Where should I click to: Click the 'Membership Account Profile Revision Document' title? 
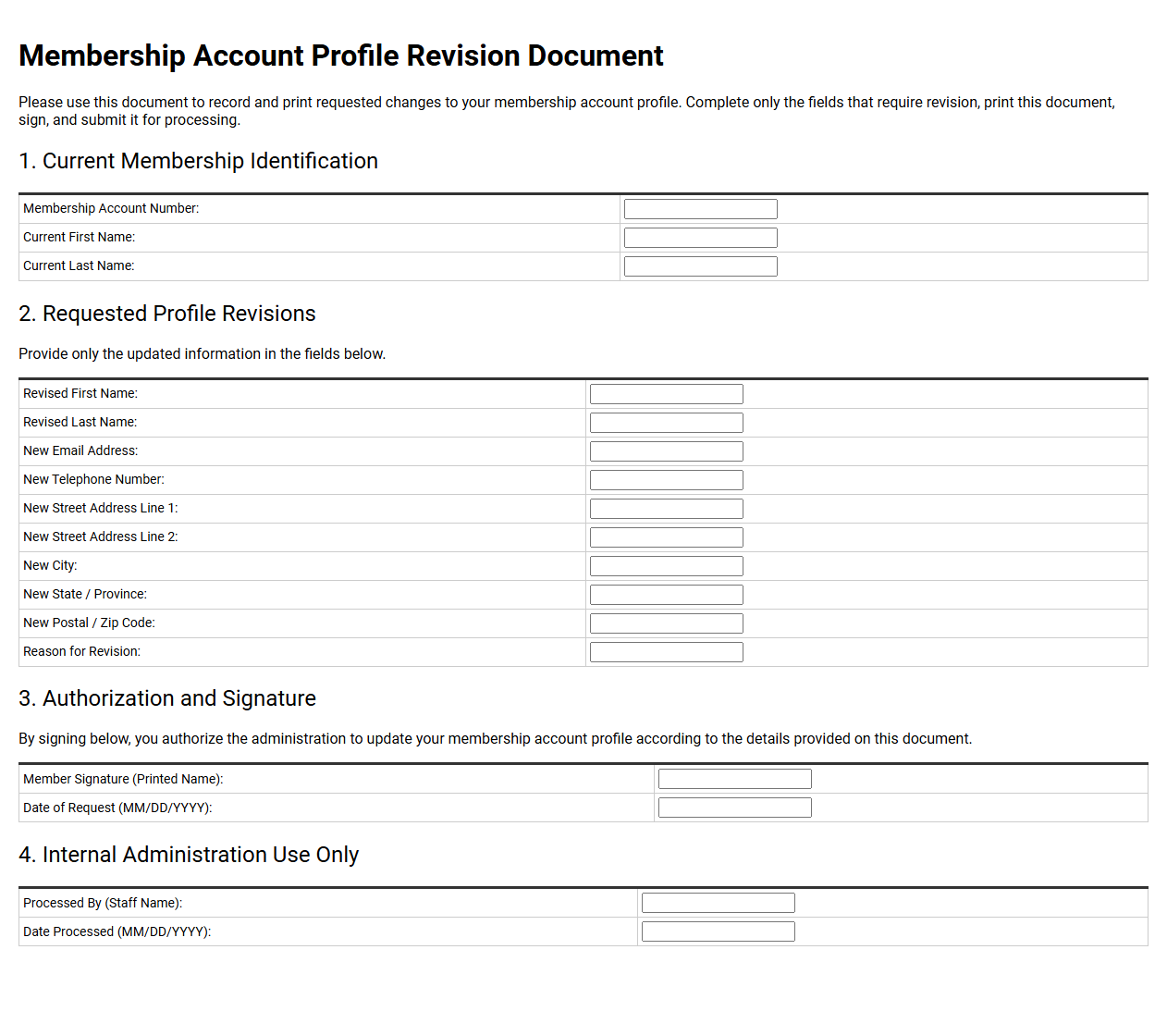pyautogui.click(x=341, y=55)
